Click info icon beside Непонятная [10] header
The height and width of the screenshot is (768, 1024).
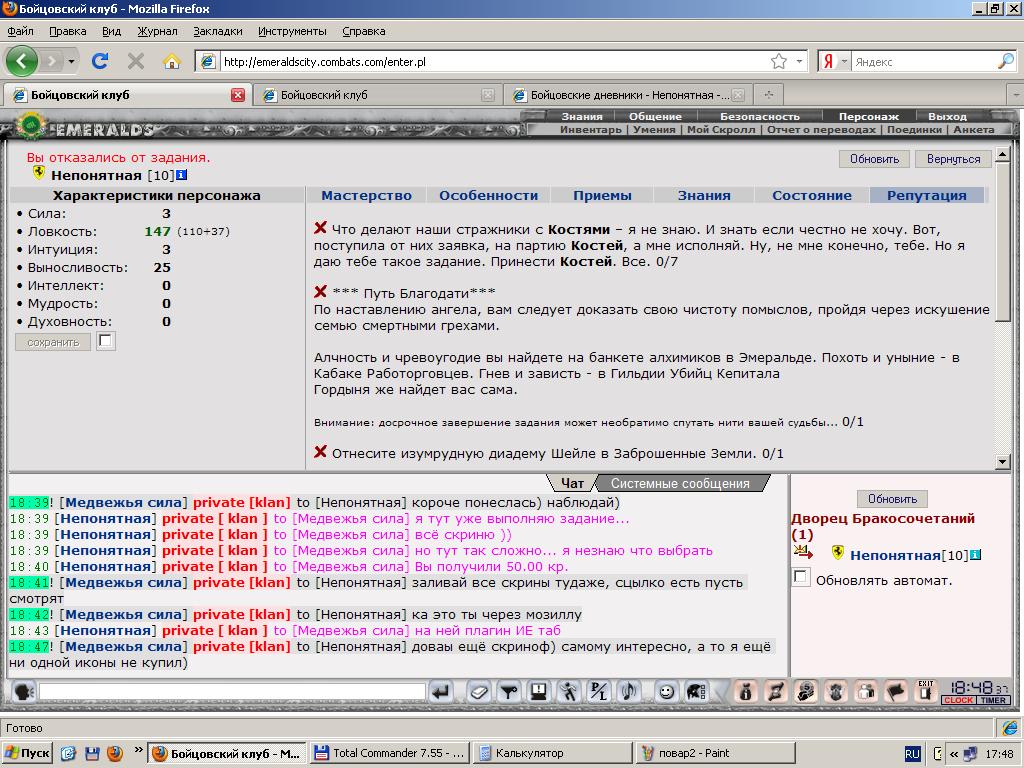pos(182,175)
